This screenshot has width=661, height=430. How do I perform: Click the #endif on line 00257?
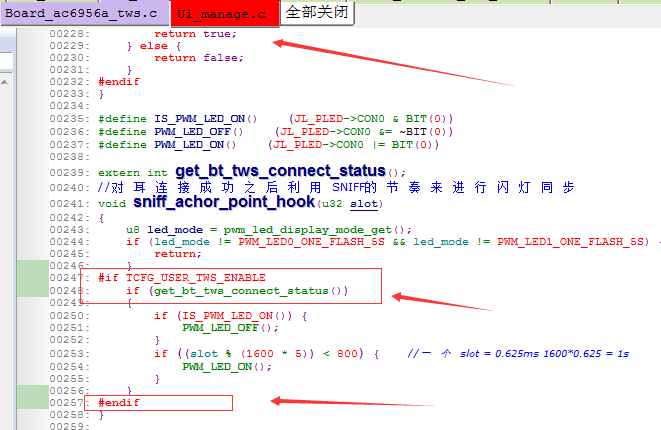click(x=118, y=403)
